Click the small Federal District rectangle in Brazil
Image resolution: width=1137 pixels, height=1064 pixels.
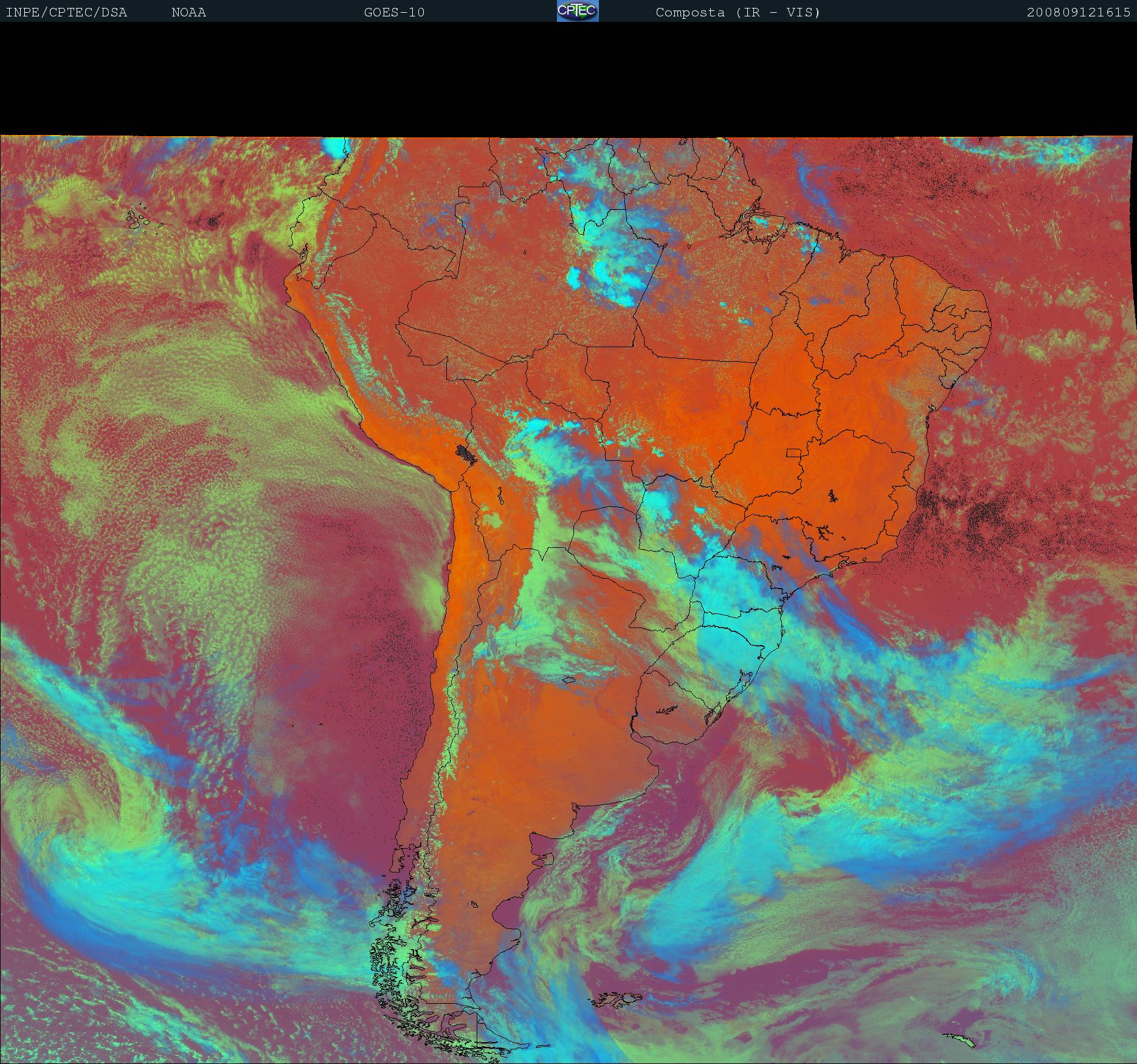(x=793, y=452)
